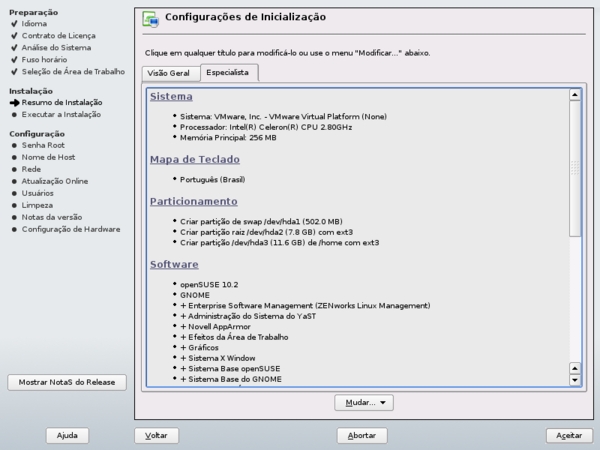The image size is (600, 450).
Task: Click the bullet beside Senha Root
Action: [14, 145]
